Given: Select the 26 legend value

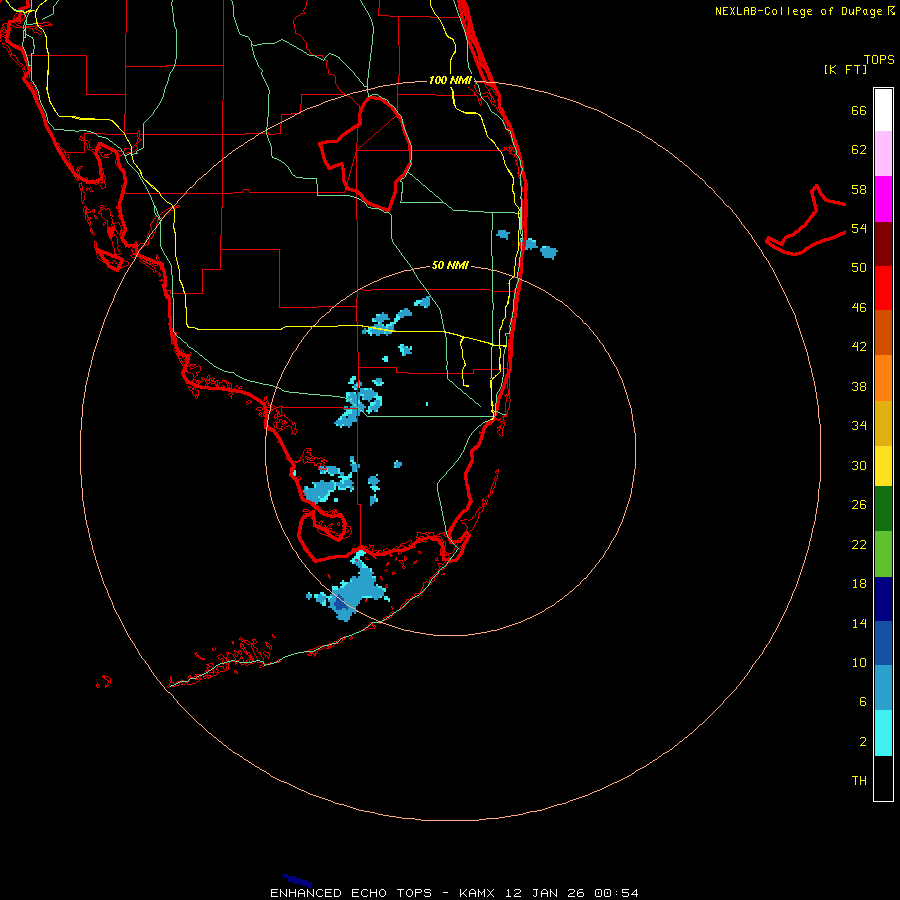Looking at the screenshot, I should click(x=859, y=505).
